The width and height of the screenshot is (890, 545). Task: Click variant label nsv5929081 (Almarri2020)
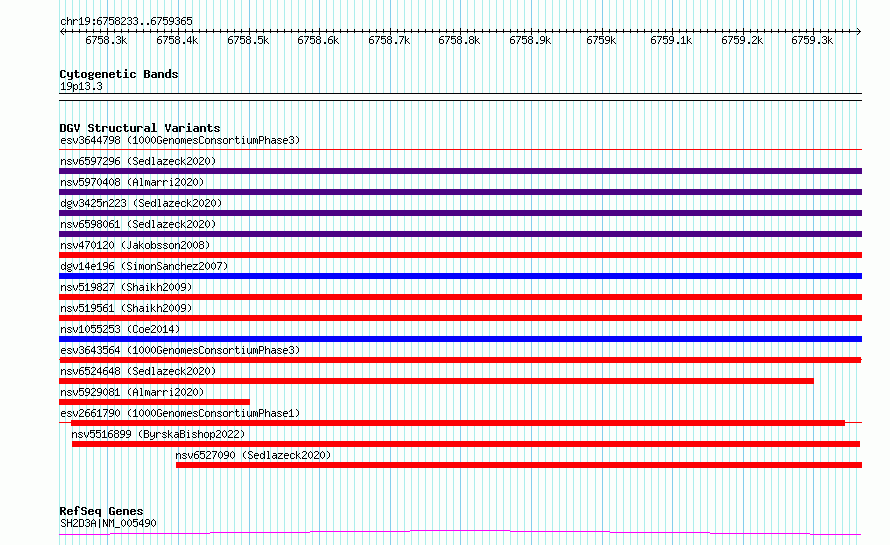tap(132, 392)
